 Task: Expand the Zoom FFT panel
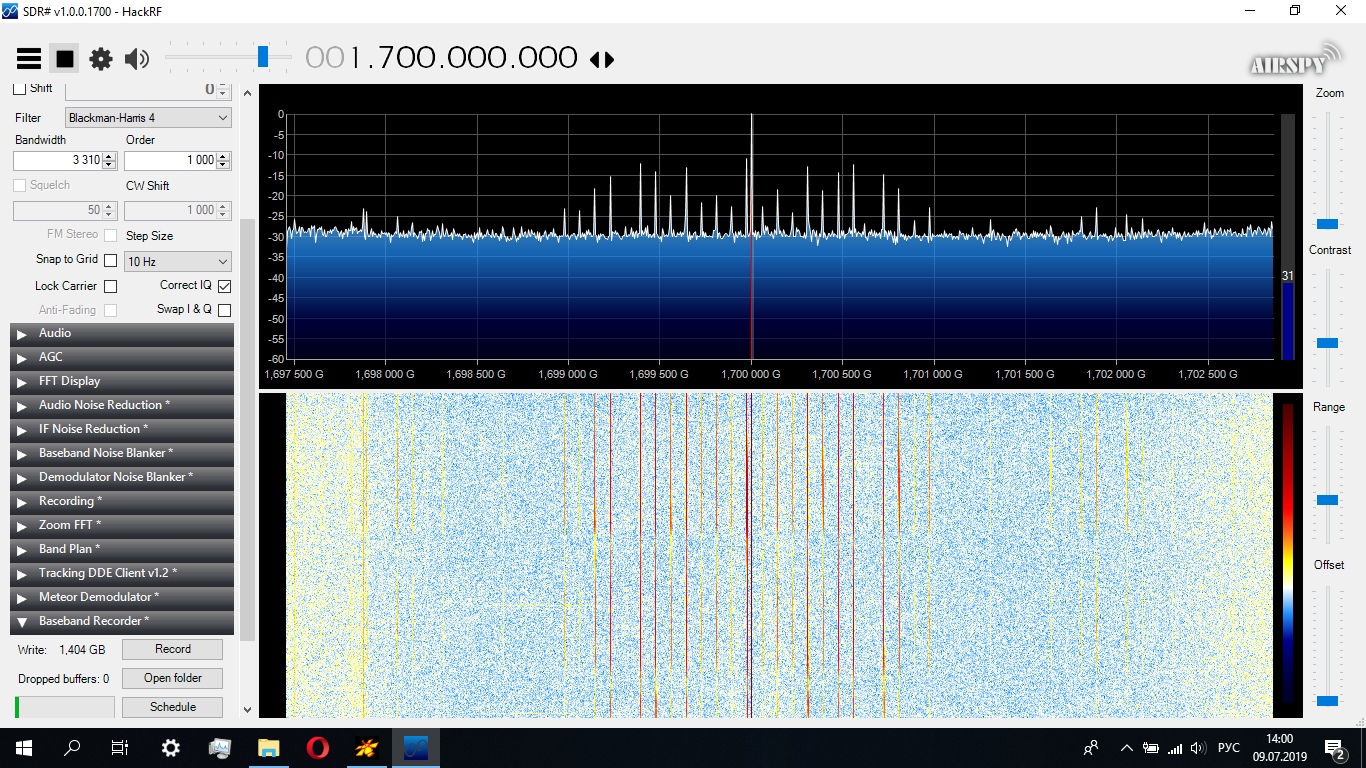pyautogui.click(x=122, y=526)
